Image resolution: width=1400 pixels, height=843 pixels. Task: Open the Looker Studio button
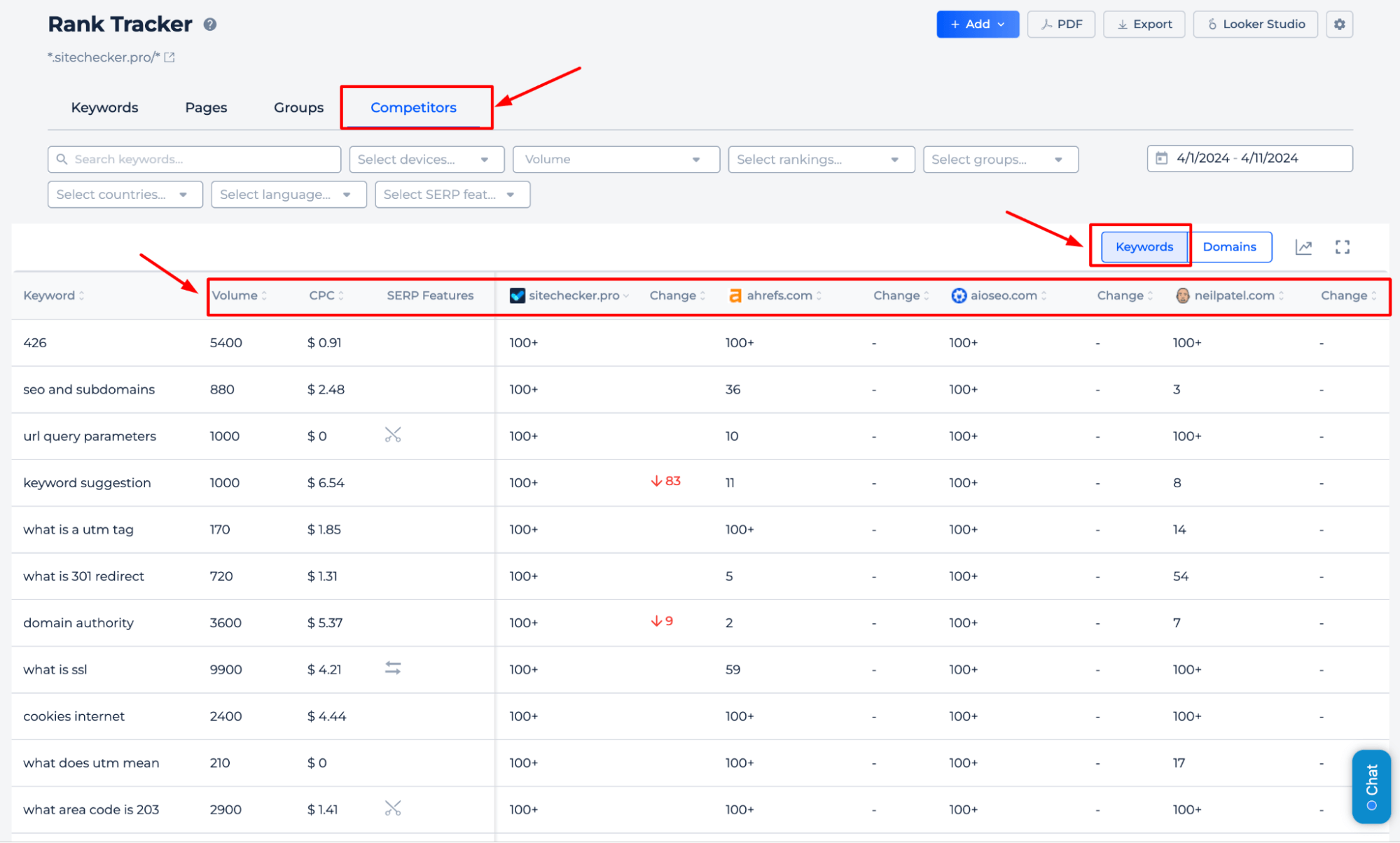point(1255,25)
